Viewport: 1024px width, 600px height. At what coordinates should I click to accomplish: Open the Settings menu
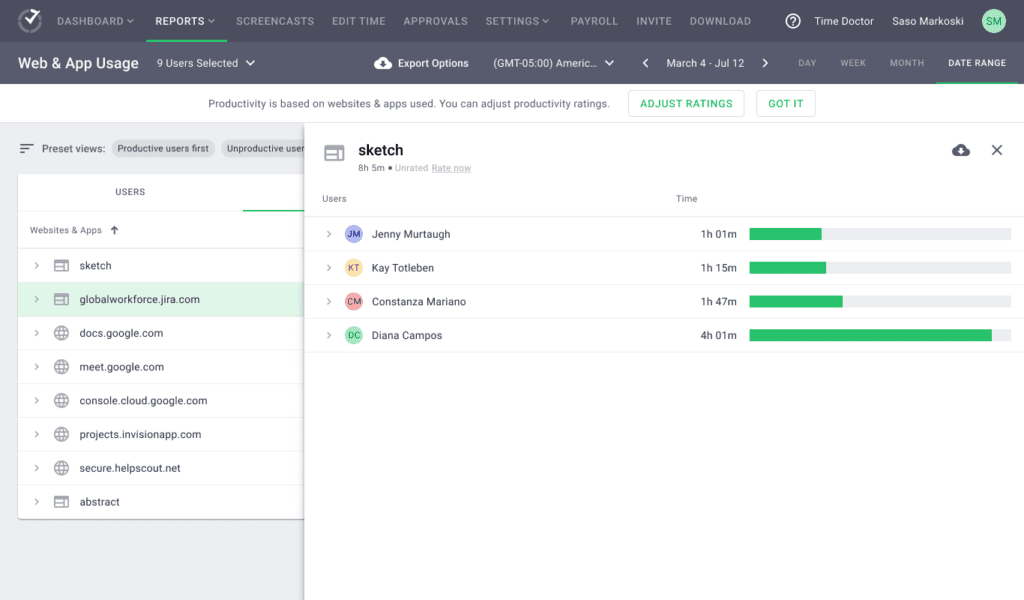517,20
